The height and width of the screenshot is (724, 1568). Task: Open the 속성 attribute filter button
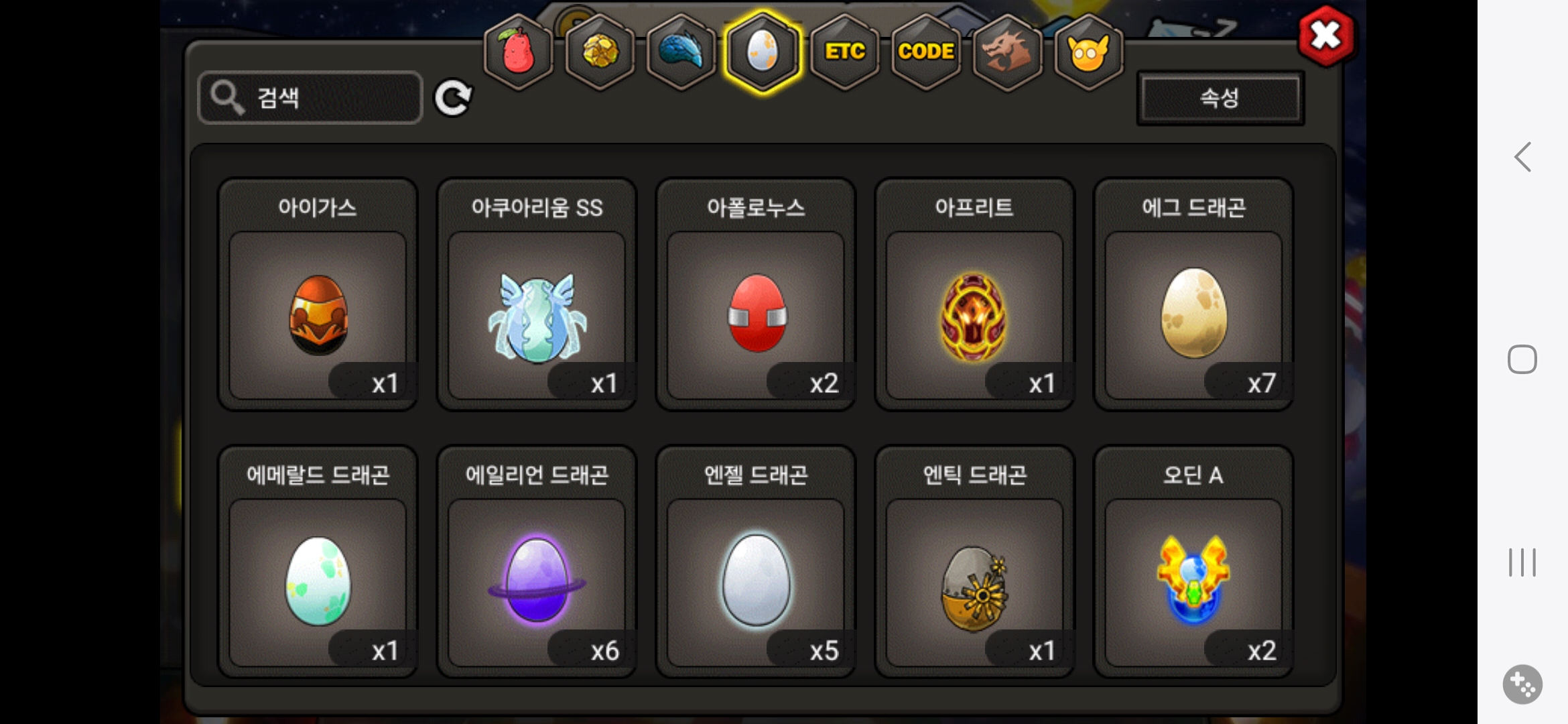point(1220,98)
